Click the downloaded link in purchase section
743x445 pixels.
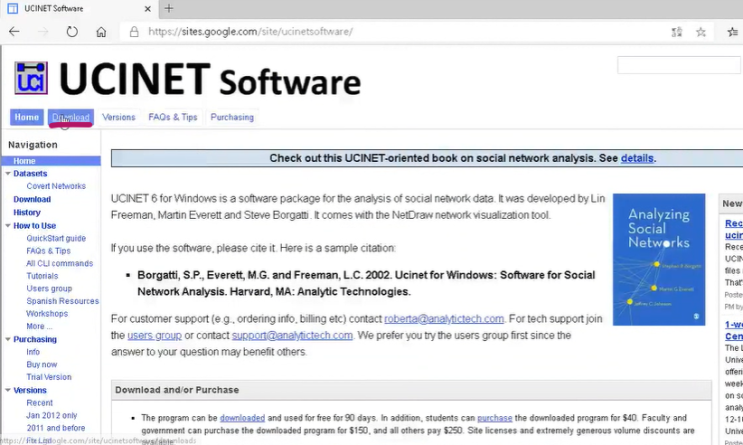(x=242, y=418)
